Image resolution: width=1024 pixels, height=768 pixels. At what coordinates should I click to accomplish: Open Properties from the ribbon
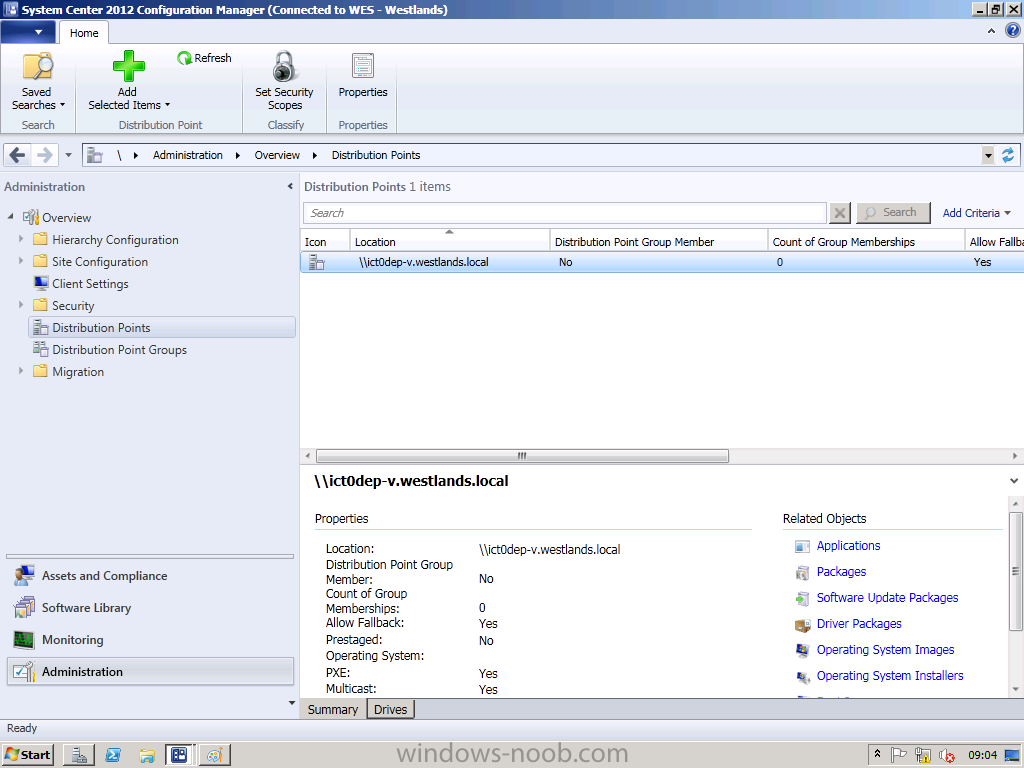click(x=362, y=76)
